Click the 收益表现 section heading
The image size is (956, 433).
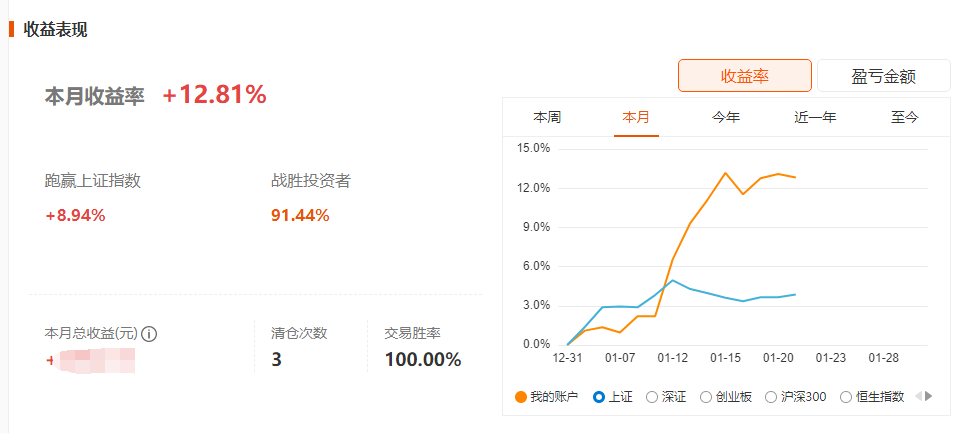[x=55, y=30]
